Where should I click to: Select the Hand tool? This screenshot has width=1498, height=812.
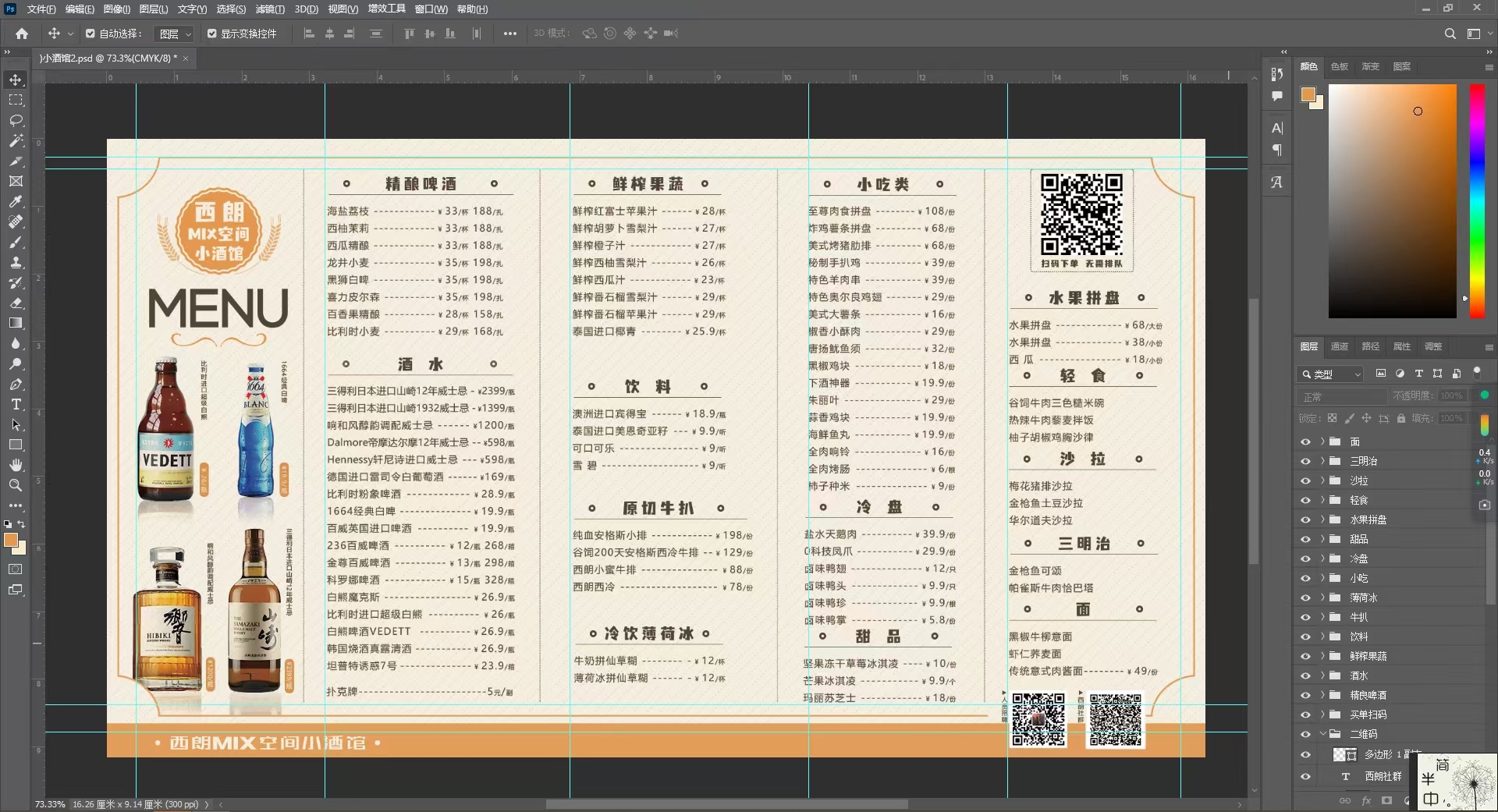(x=16, y=465)
